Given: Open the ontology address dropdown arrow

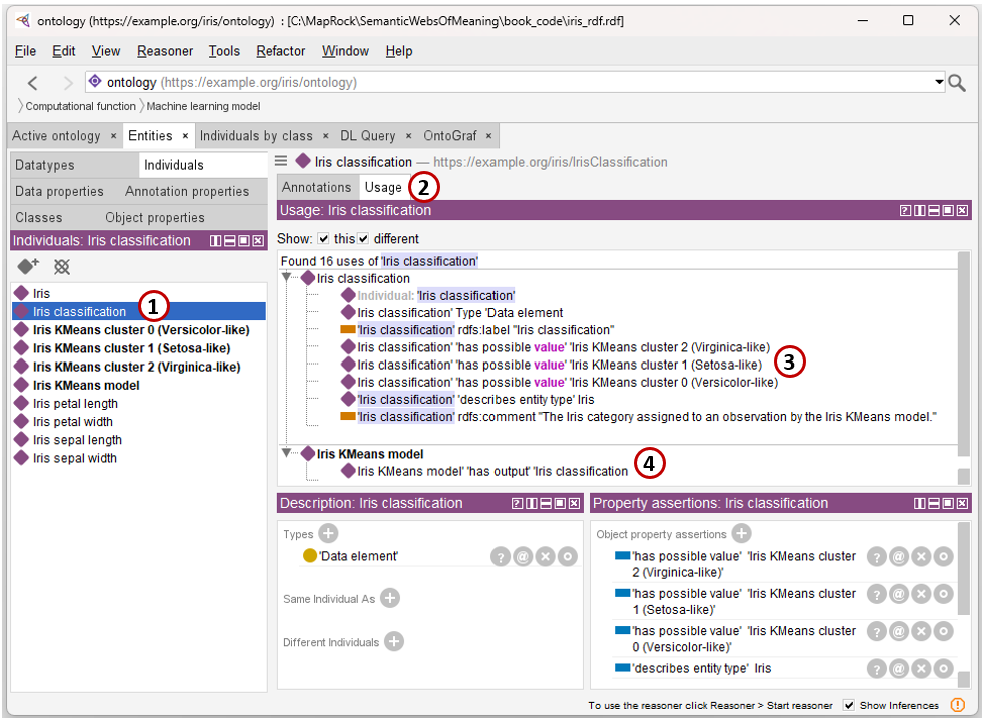Looking at the screenshot, I should [939, 82].
